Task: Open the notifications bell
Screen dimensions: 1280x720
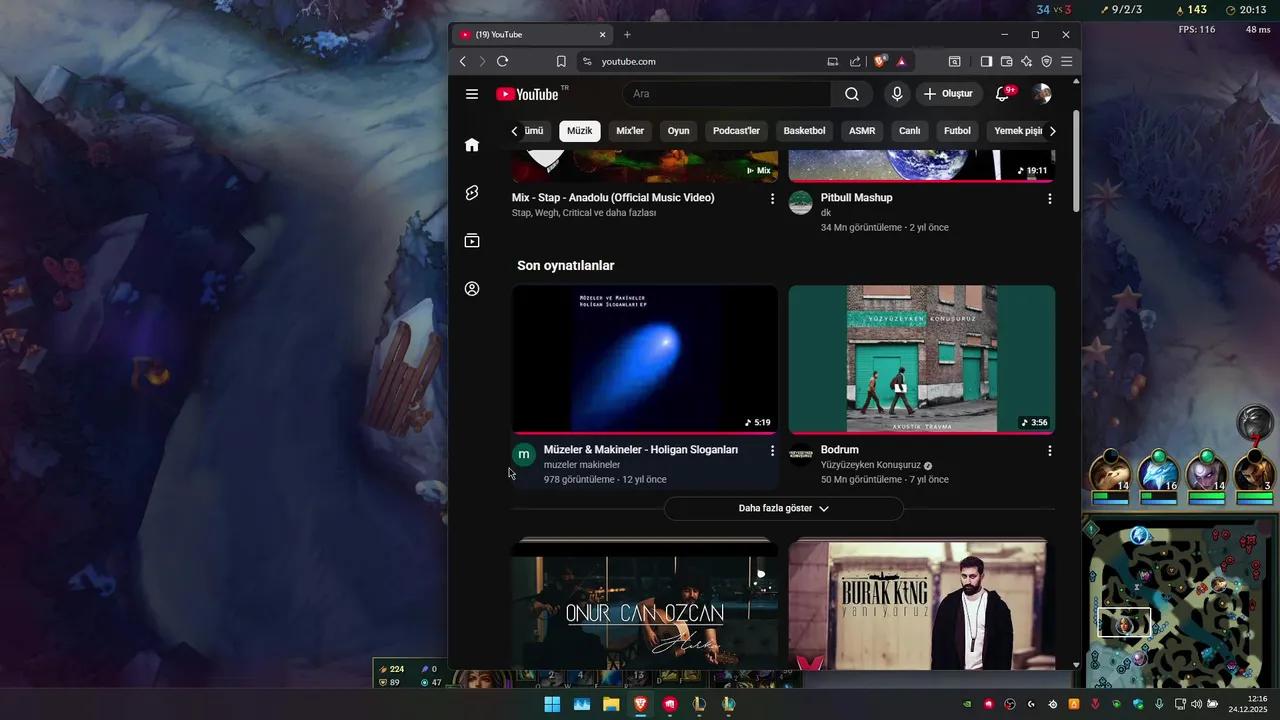Action: point(1001,93)
